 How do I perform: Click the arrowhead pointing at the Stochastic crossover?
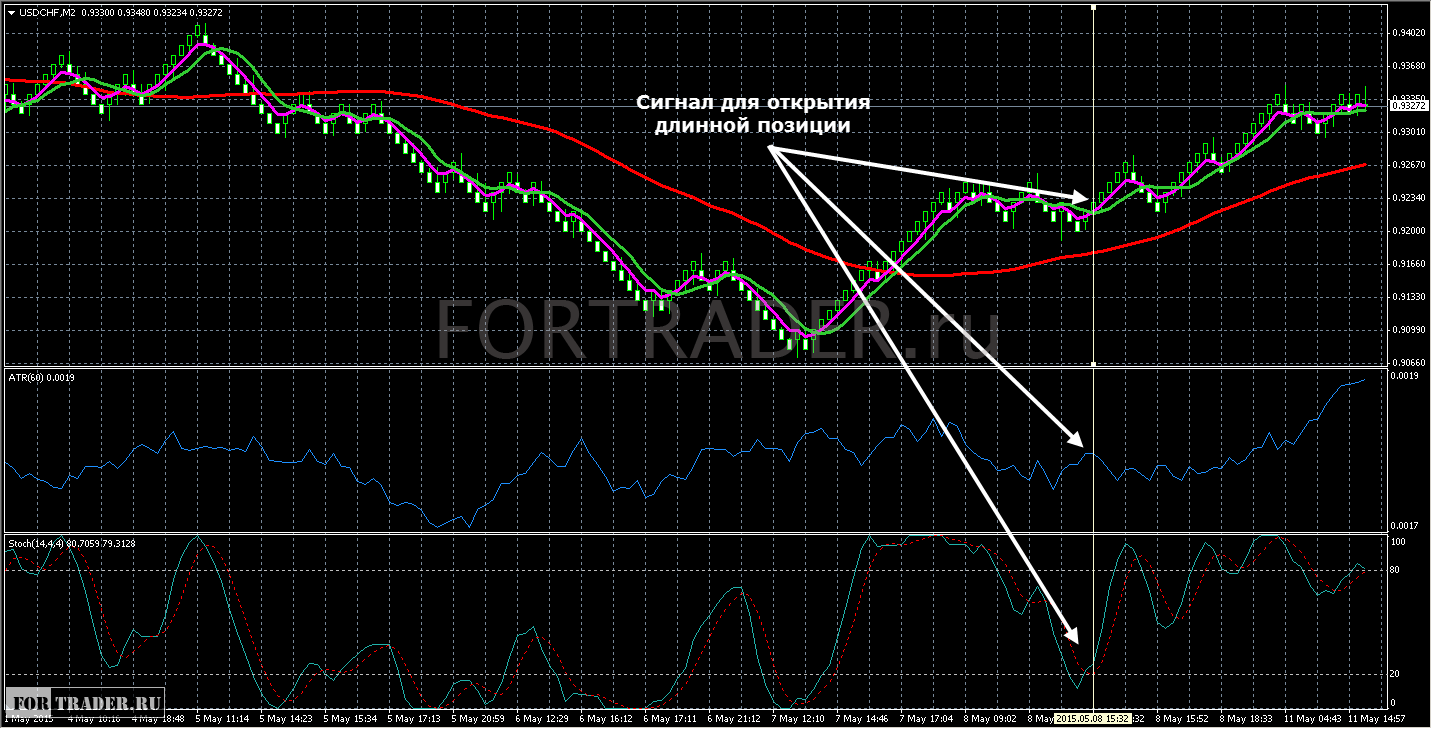coord(1073,634)
